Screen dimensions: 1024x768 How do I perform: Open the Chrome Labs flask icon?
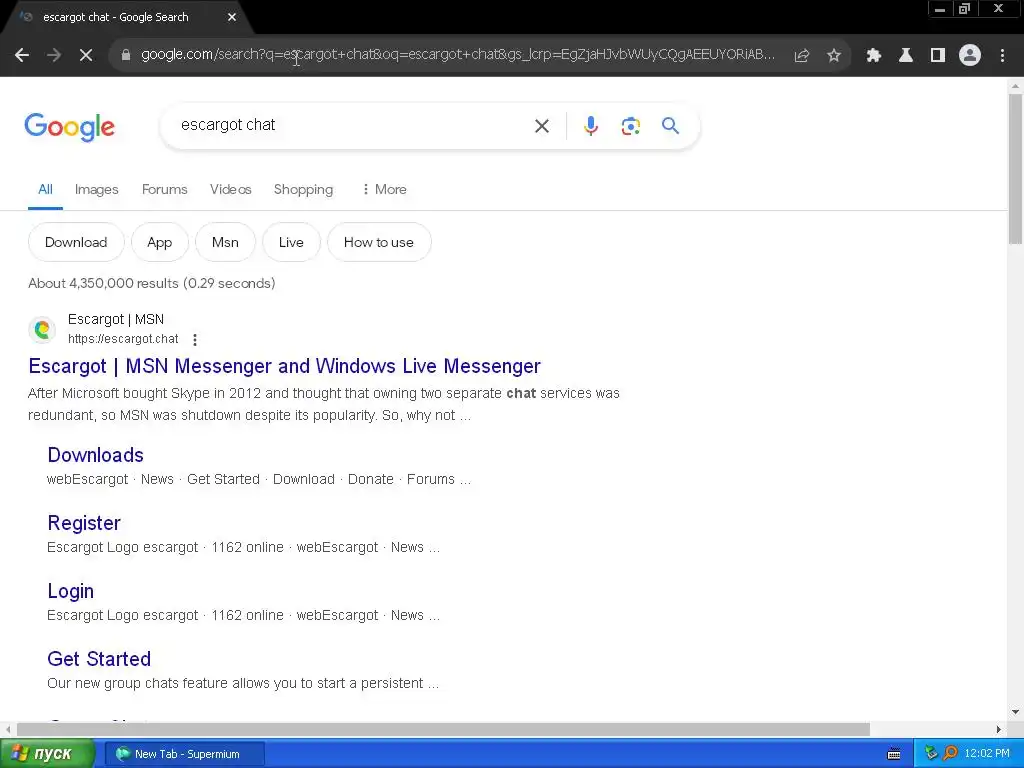906,56
